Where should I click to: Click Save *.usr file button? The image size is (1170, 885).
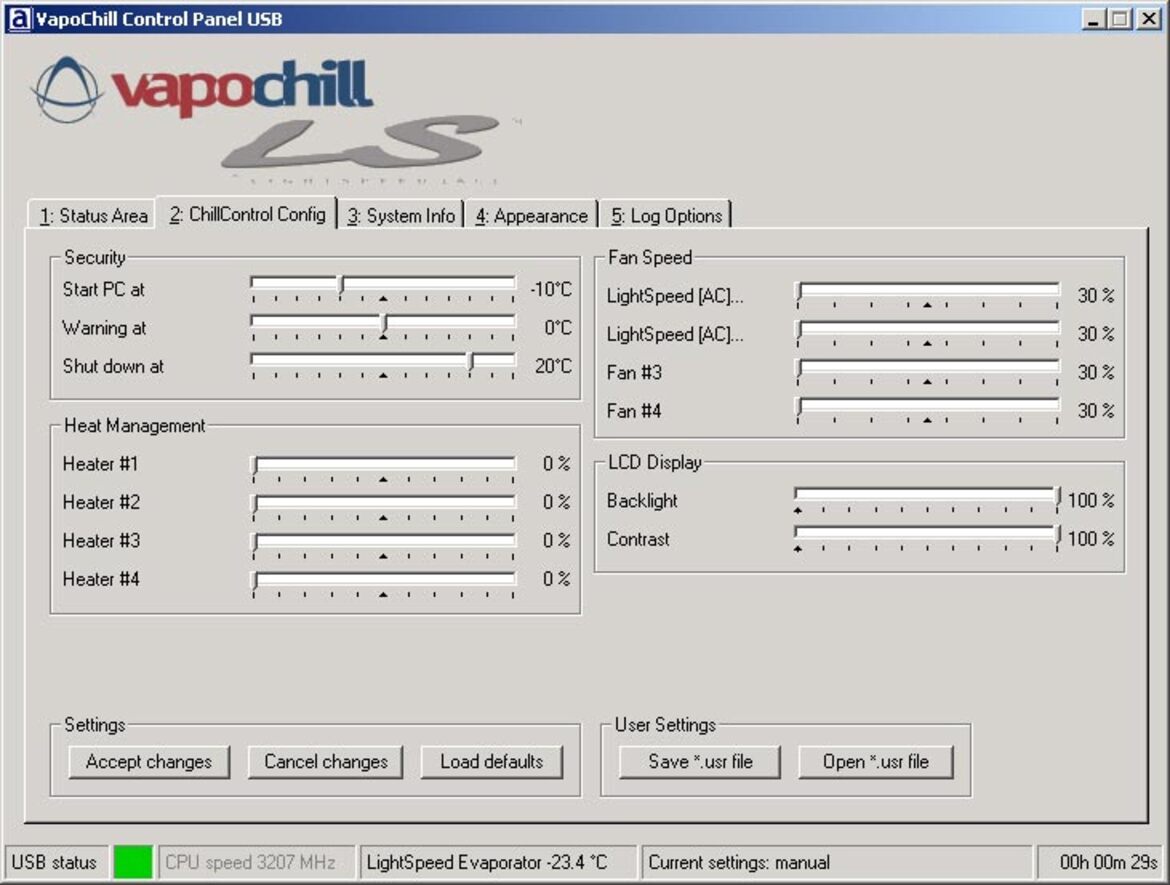[700, 761]
